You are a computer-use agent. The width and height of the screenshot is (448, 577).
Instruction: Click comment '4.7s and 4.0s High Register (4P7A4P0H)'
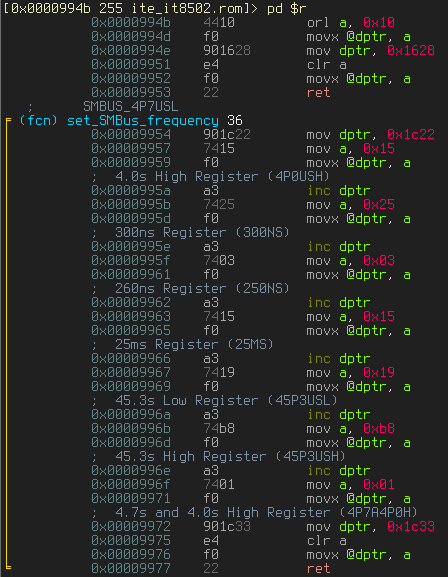267,512
